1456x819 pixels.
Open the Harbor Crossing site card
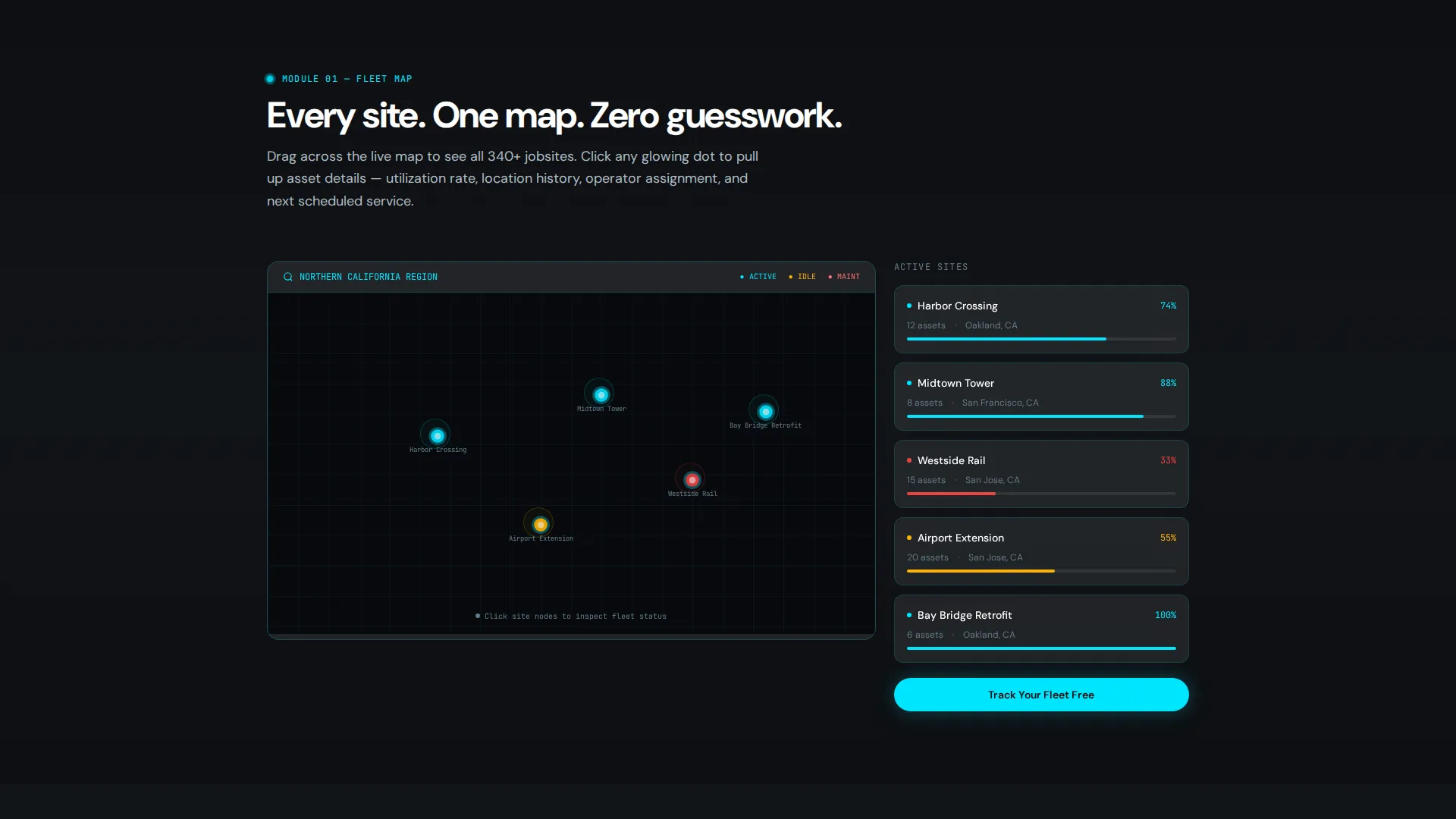click(x=1041, y=319)
